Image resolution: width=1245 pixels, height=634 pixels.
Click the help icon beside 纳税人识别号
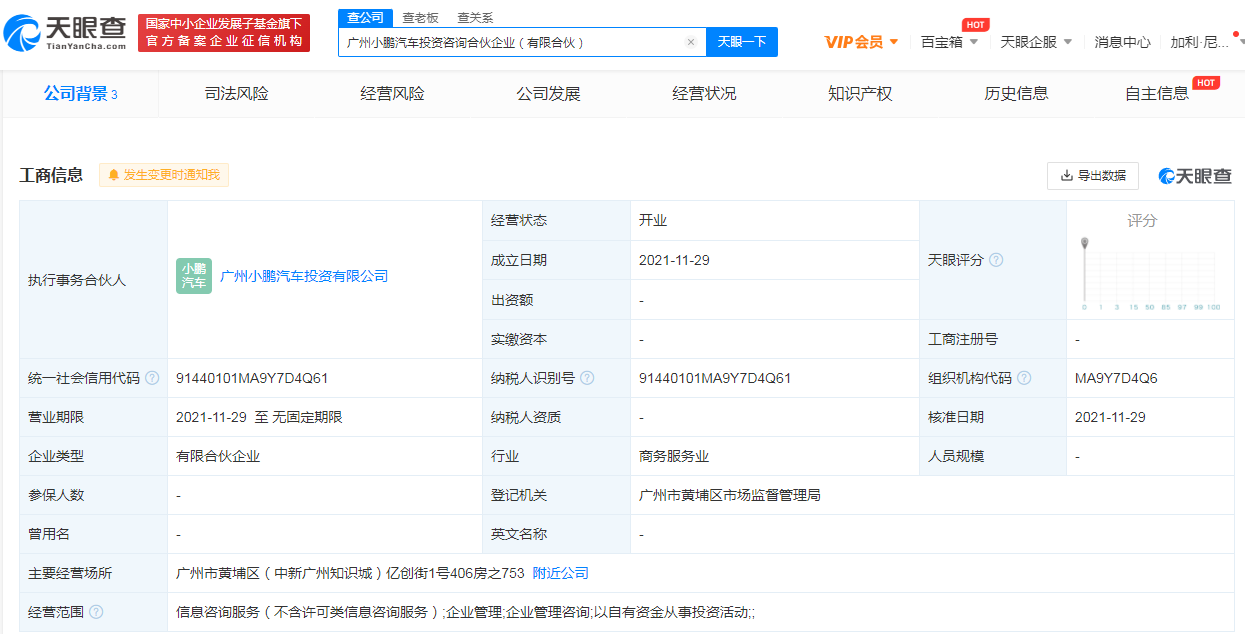tap(587, 378)
